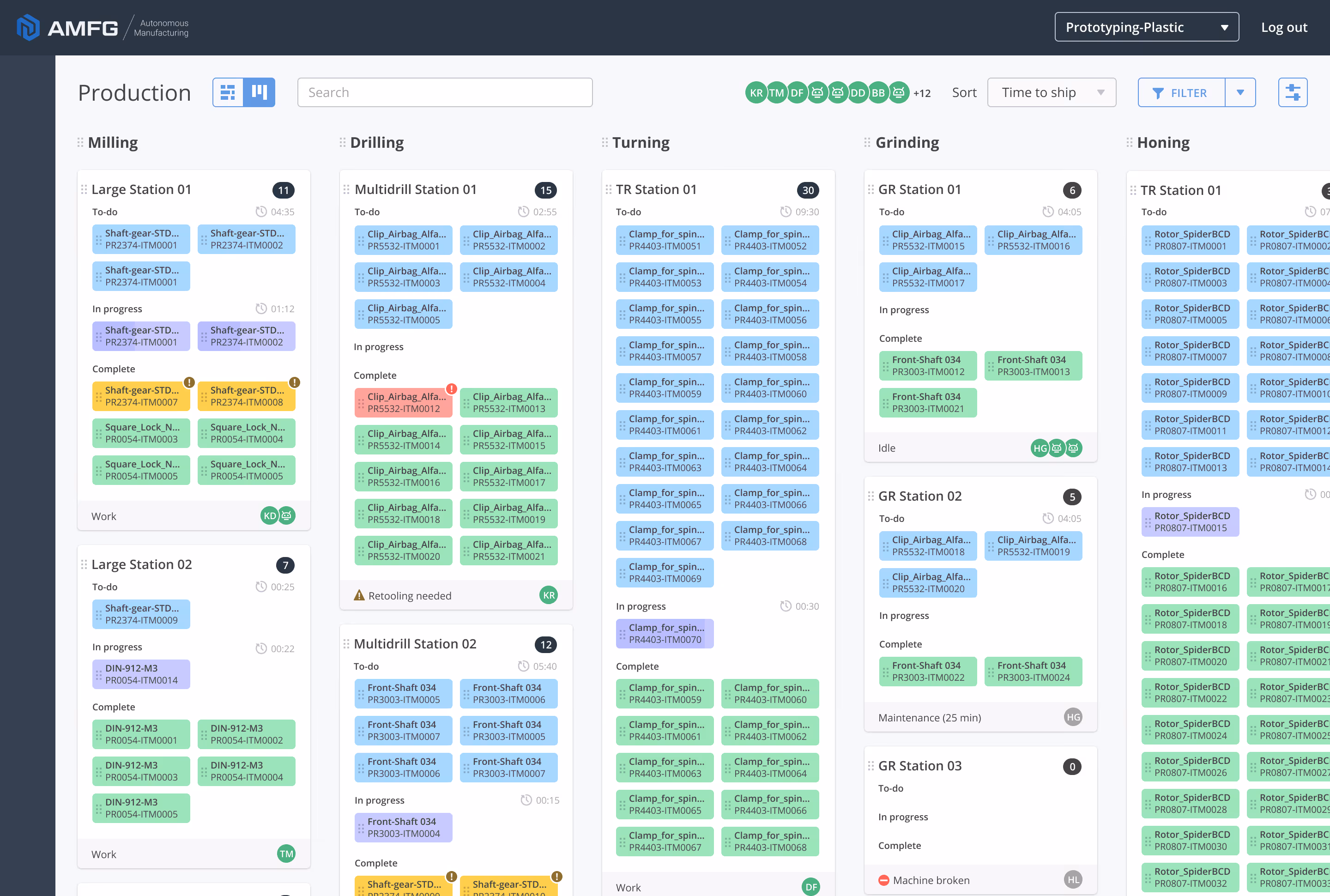Click the robot avatar next to KD in Milling
This screenshot has width=1330, height=896.
287,515
